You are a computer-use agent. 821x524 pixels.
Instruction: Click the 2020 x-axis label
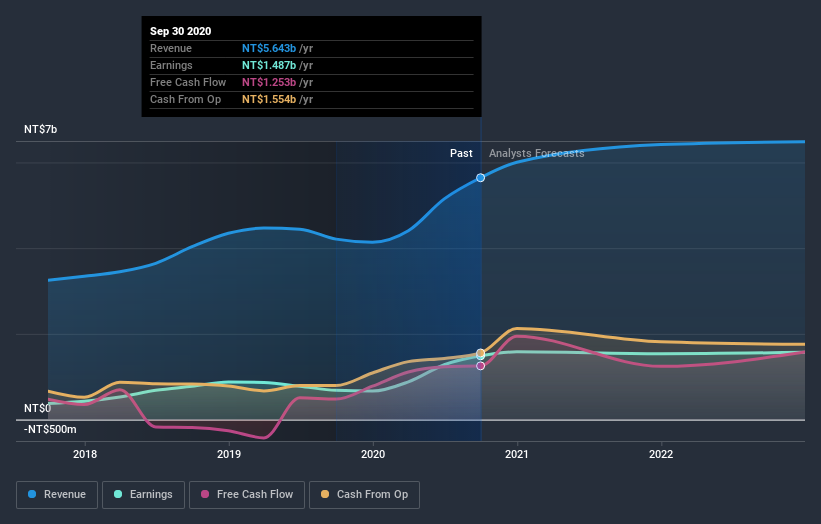click(373, 454)
